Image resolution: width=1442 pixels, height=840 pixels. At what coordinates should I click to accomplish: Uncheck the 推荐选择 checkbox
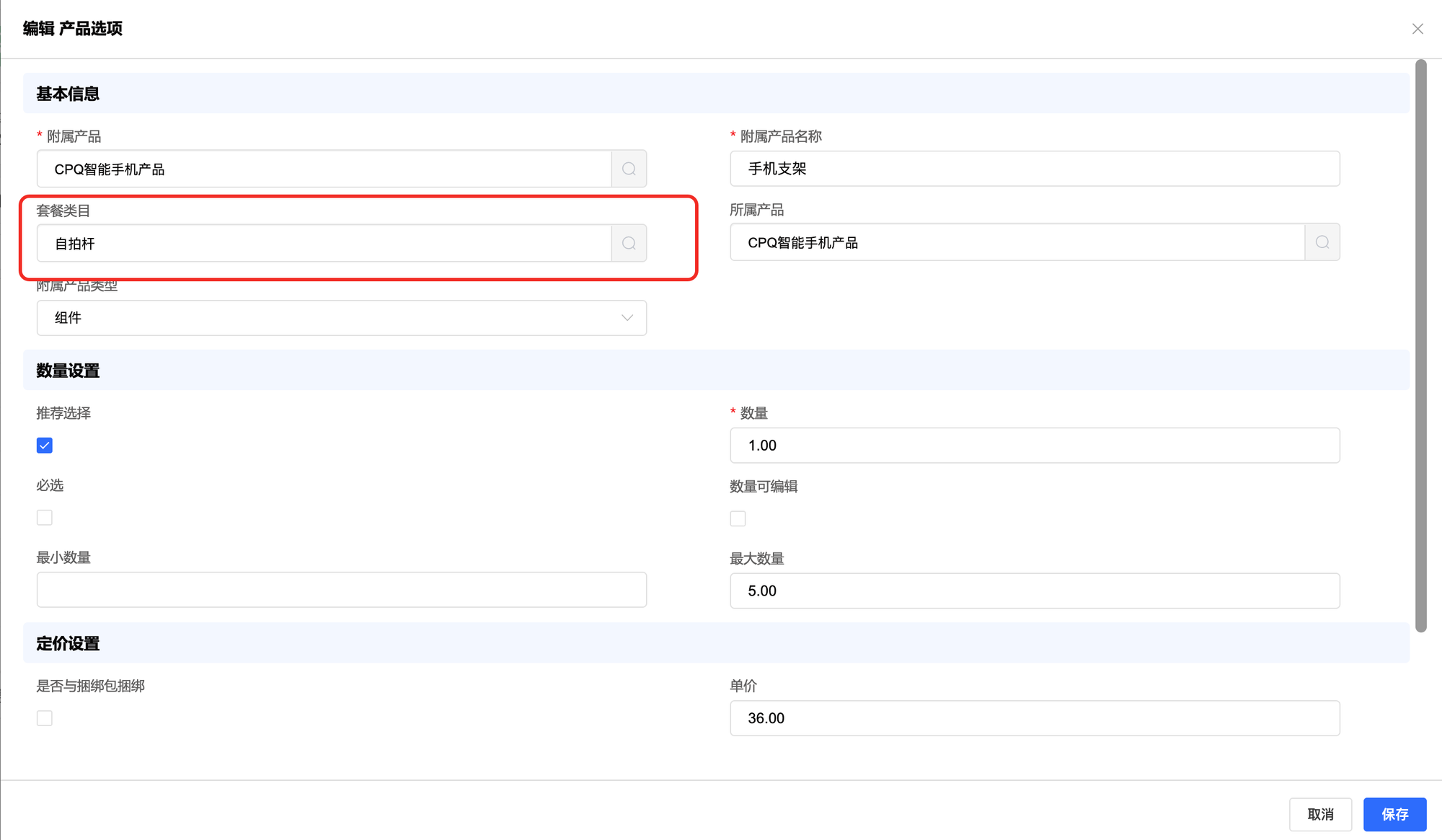45,446
